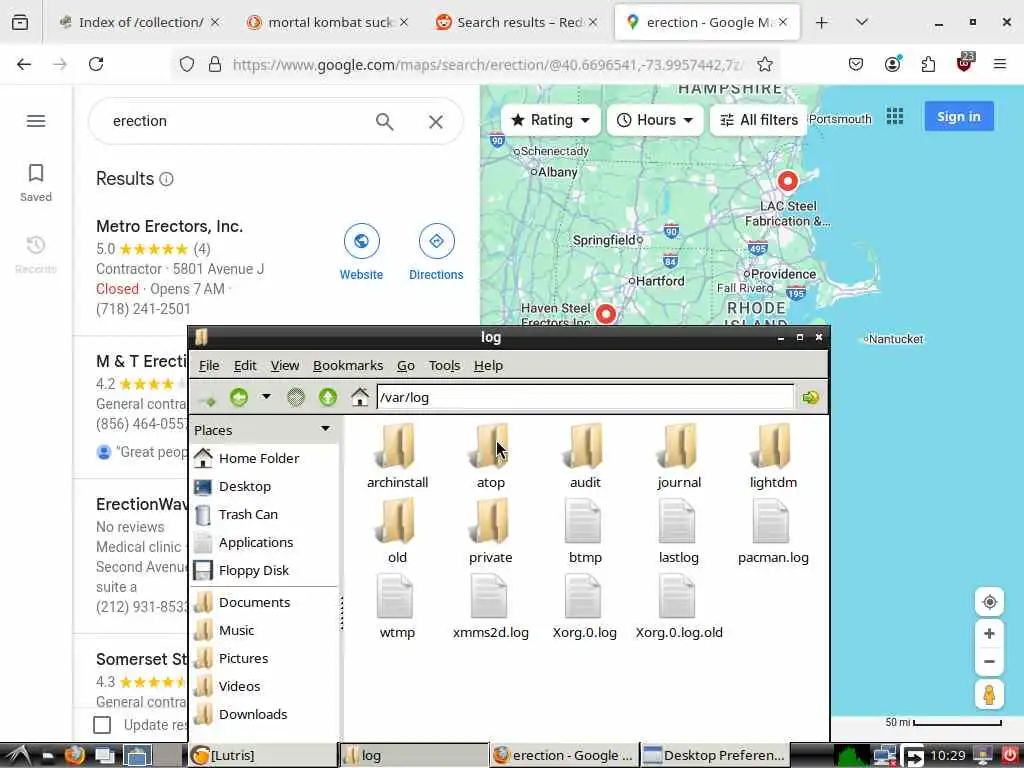Open the Google Maps hamburger menu

[36, 121]
